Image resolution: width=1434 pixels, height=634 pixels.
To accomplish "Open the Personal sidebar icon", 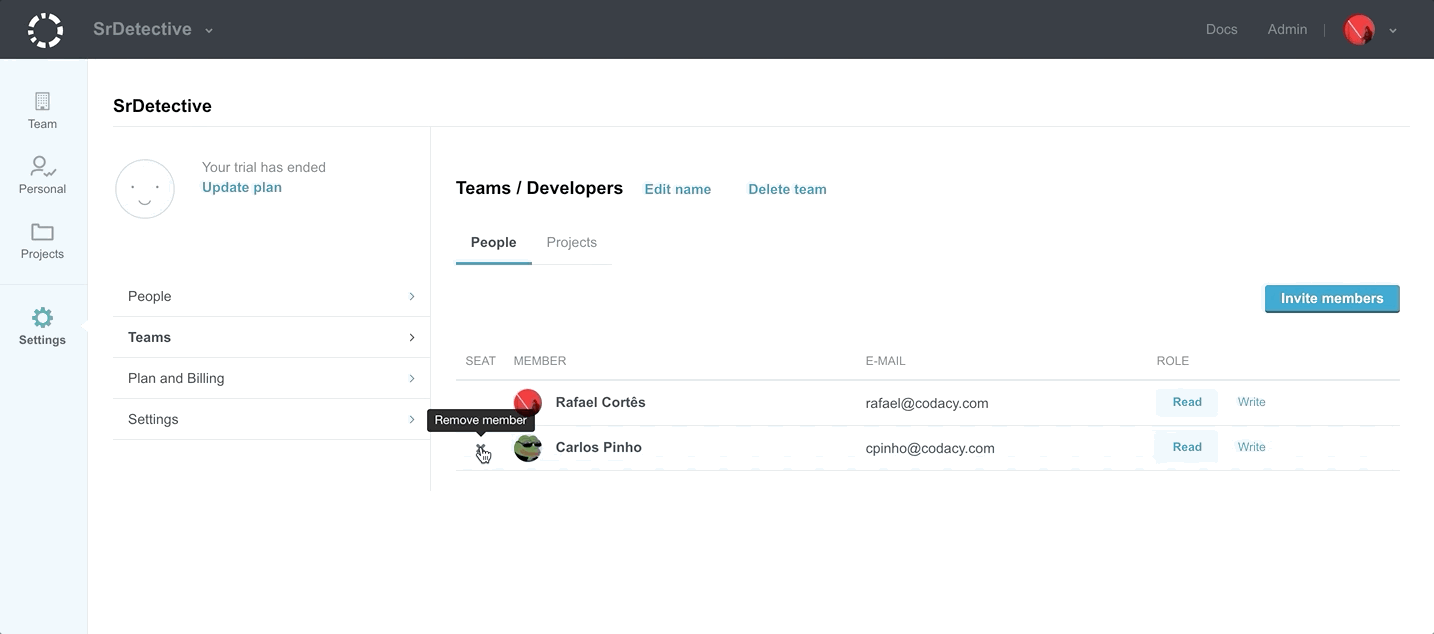I will 42,167.
